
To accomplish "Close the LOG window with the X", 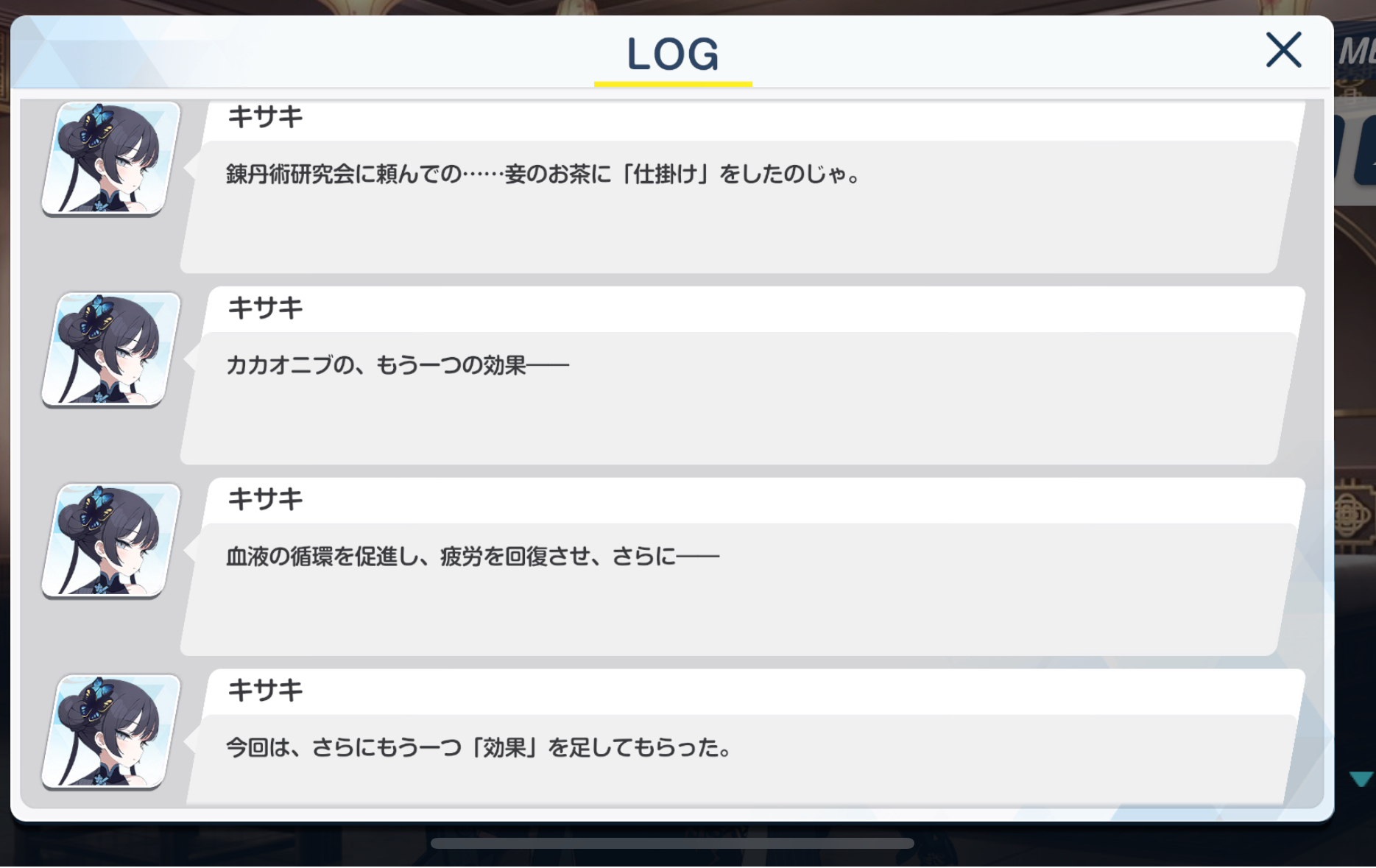I will tap(1283, 50).
